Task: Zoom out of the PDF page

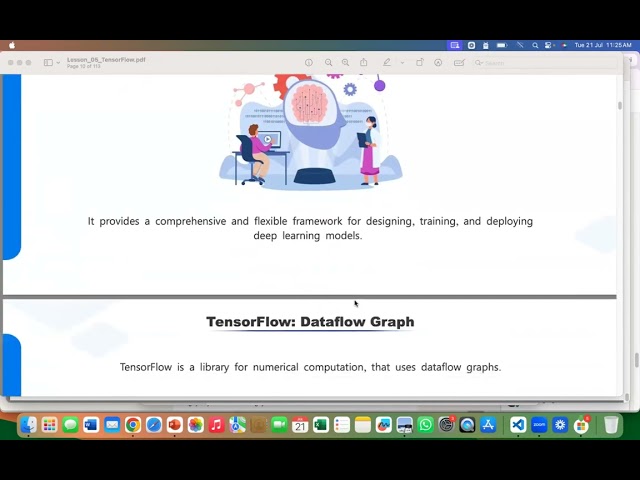Action: point(328,62)
